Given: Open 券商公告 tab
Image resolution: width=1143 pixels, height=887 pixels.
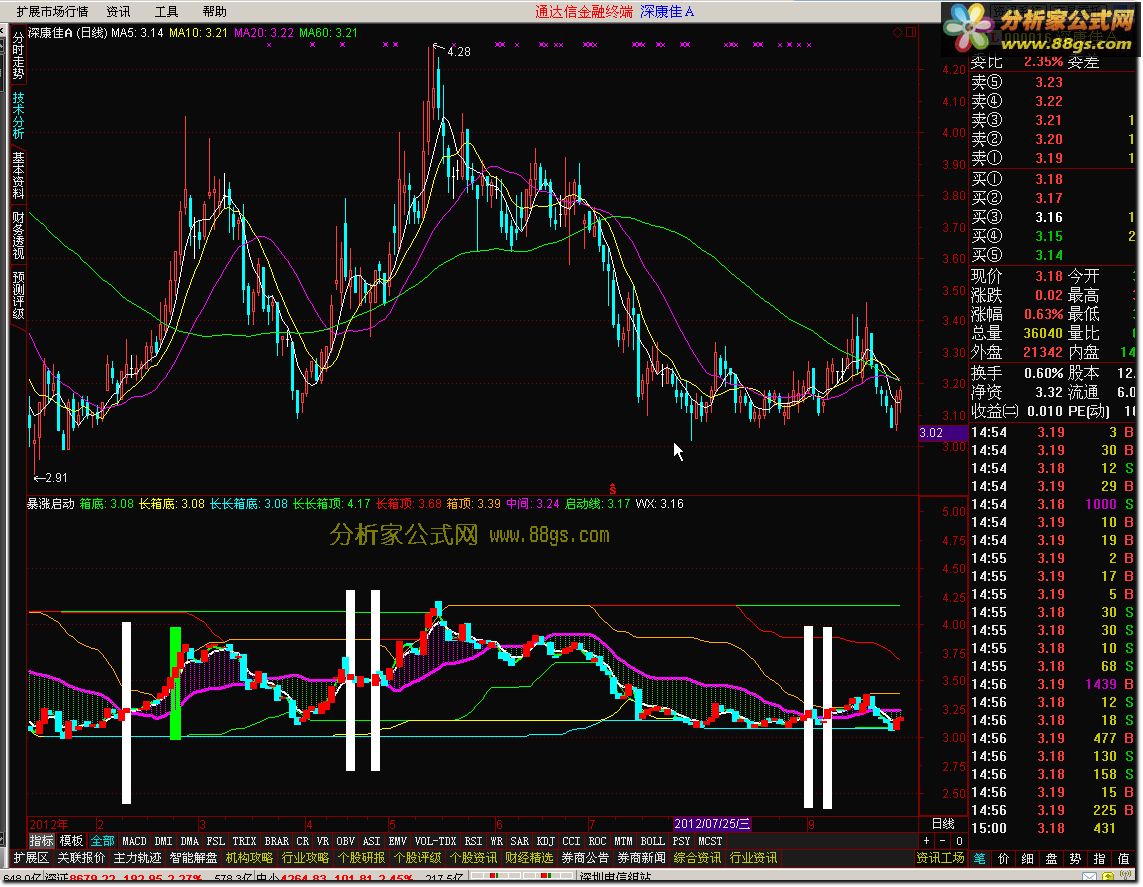Looking at the screenshot, I should click(585, 859).
